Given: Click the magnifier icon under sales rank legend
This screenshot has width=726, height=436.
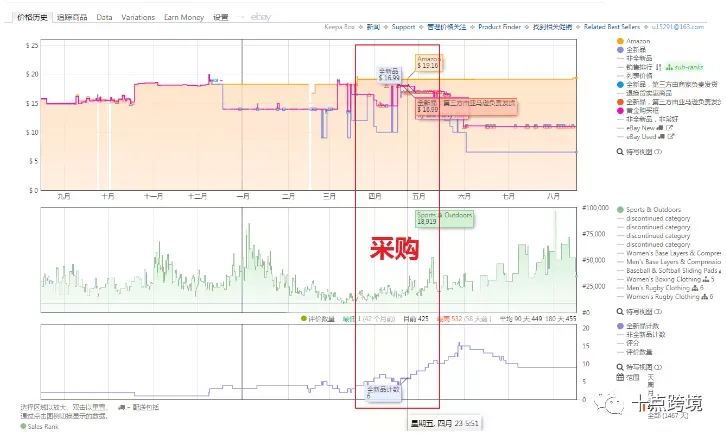Looking at the screenshot, I should (x=620, y=311).
